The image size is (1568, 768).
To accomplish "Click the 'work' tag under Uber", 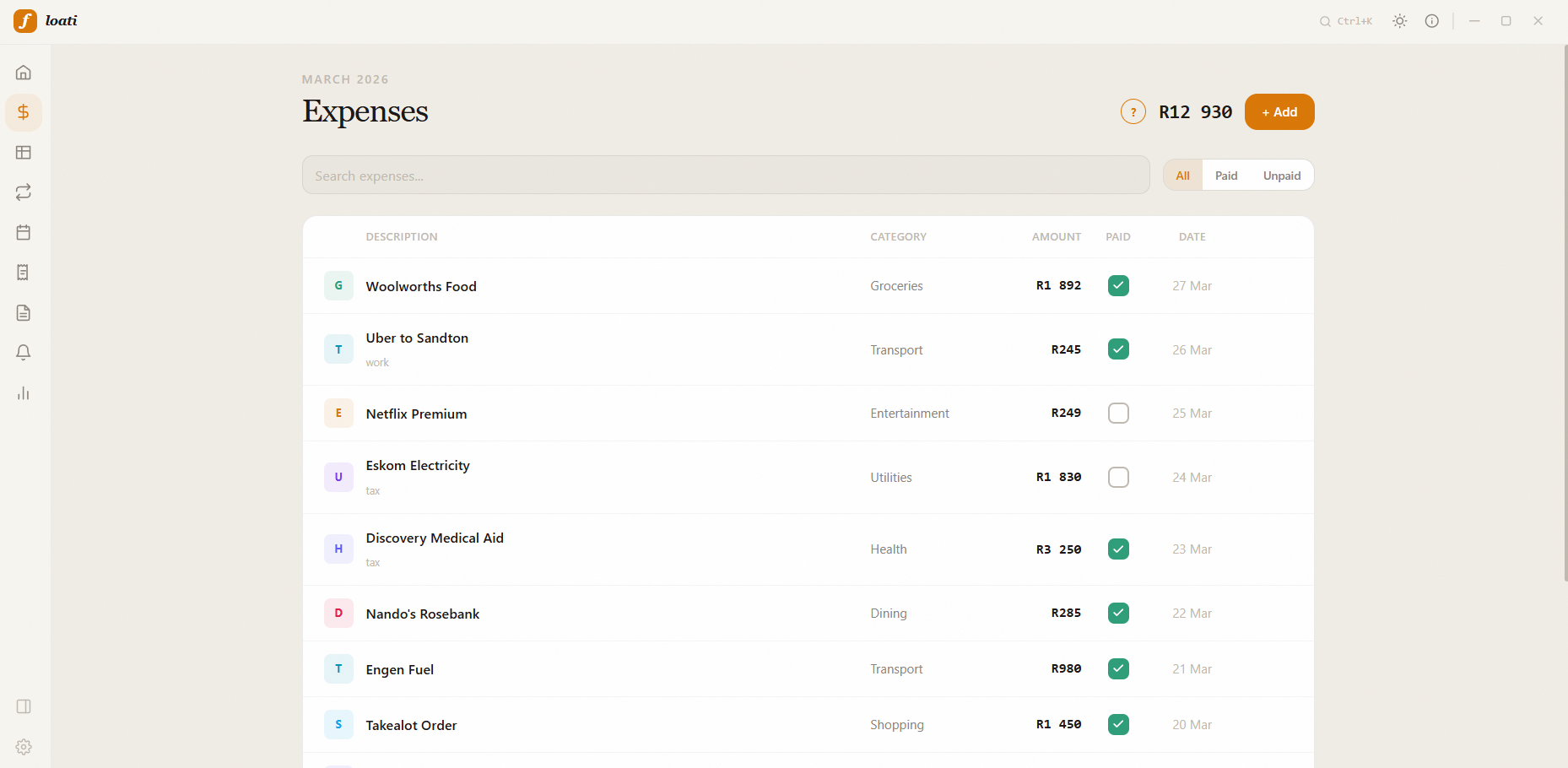I will coord(377,363).
